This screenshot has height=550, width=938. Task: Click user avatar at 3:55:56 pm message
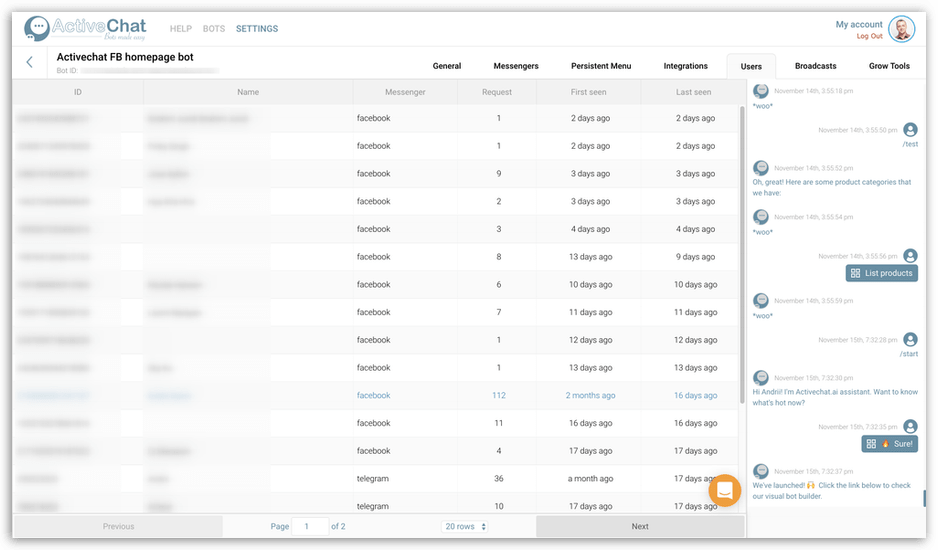[910, 256]
